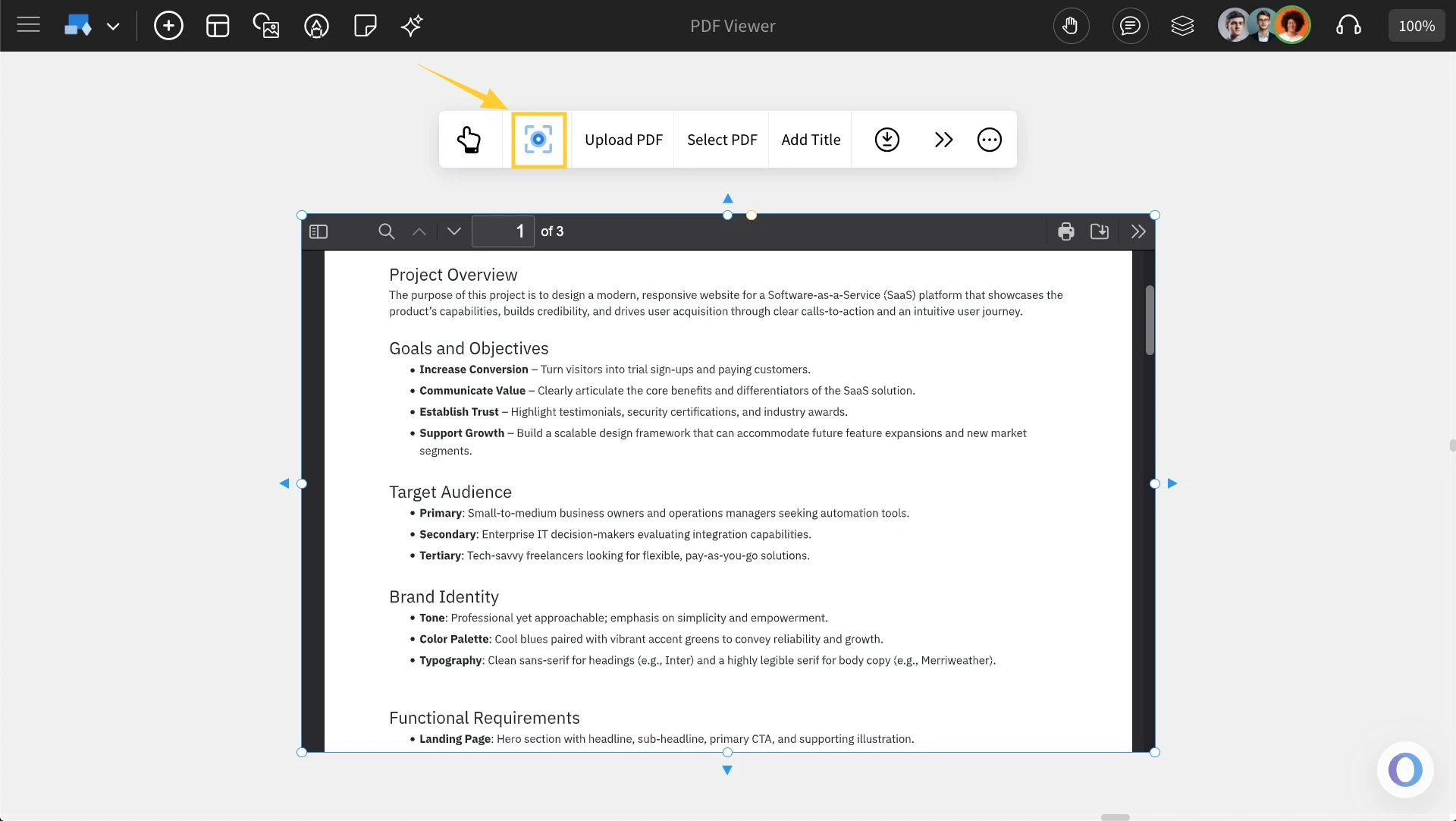Select the hand pan tool
The image size is (1456, 821).
1072,25
